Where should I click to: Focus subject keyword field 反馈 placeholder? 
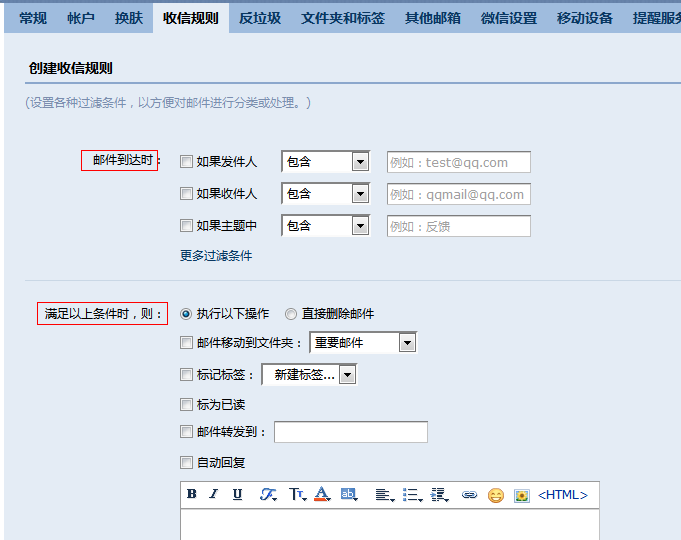coord(459,226)
